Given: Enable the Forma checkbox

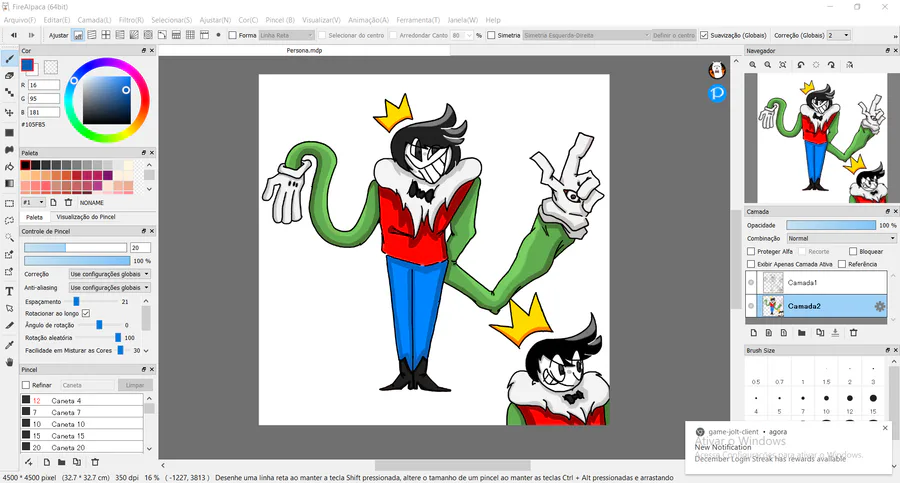Looking at the screenshot, I should click(x=232, y=35).
